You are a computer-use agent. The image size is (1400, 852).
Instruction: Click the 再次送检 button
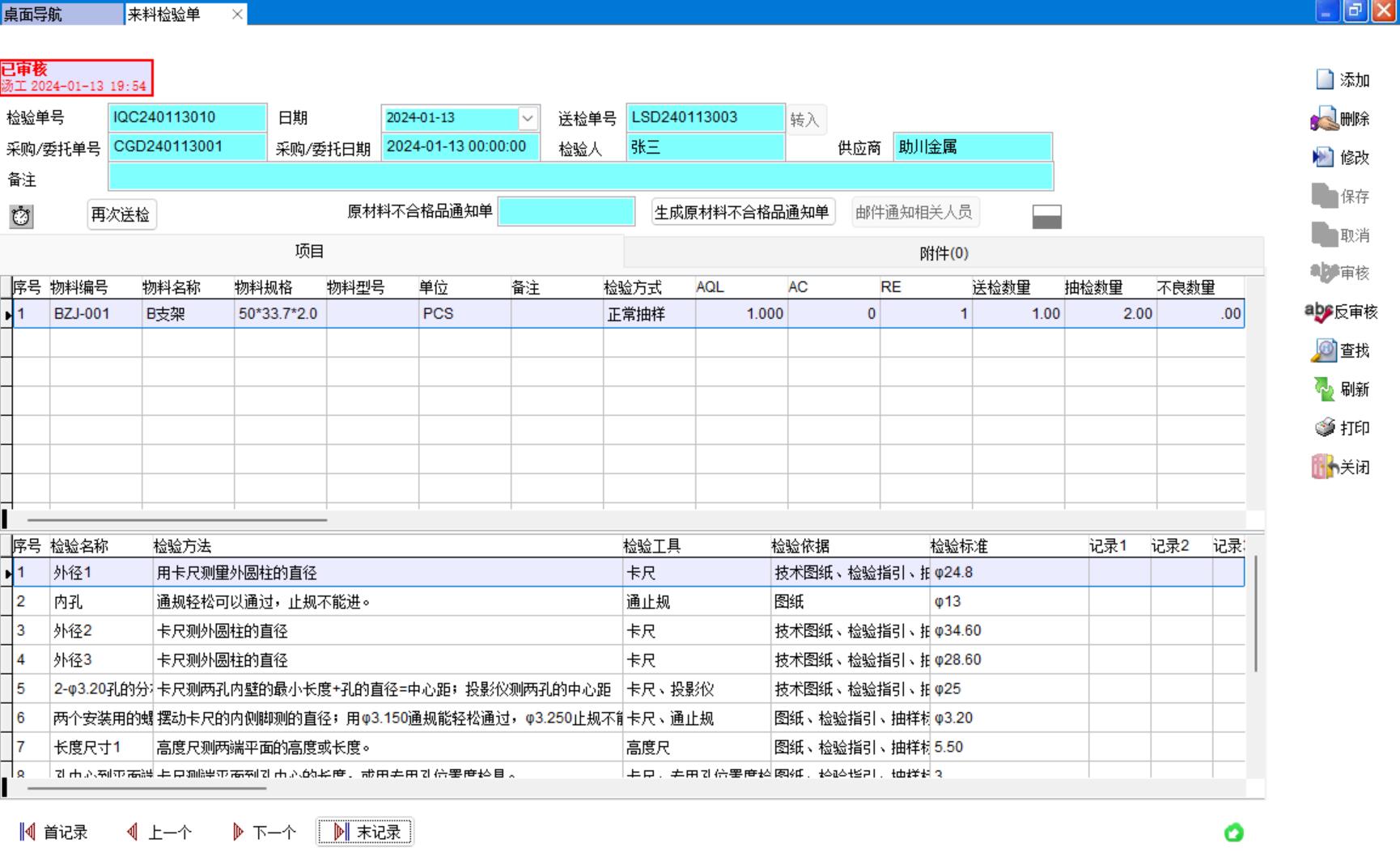point(121,215)
